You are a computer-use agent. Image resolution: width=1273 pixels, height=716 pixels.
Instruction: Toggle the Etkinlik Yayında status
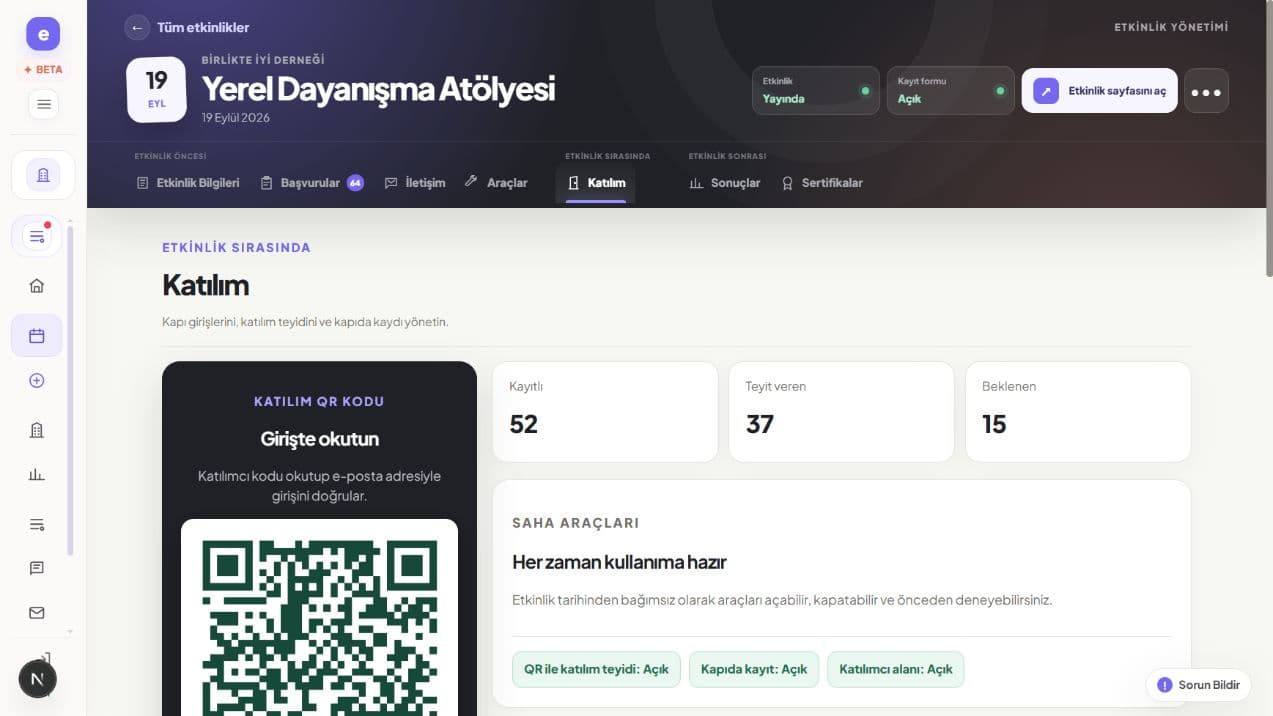[x=816, y=90]
